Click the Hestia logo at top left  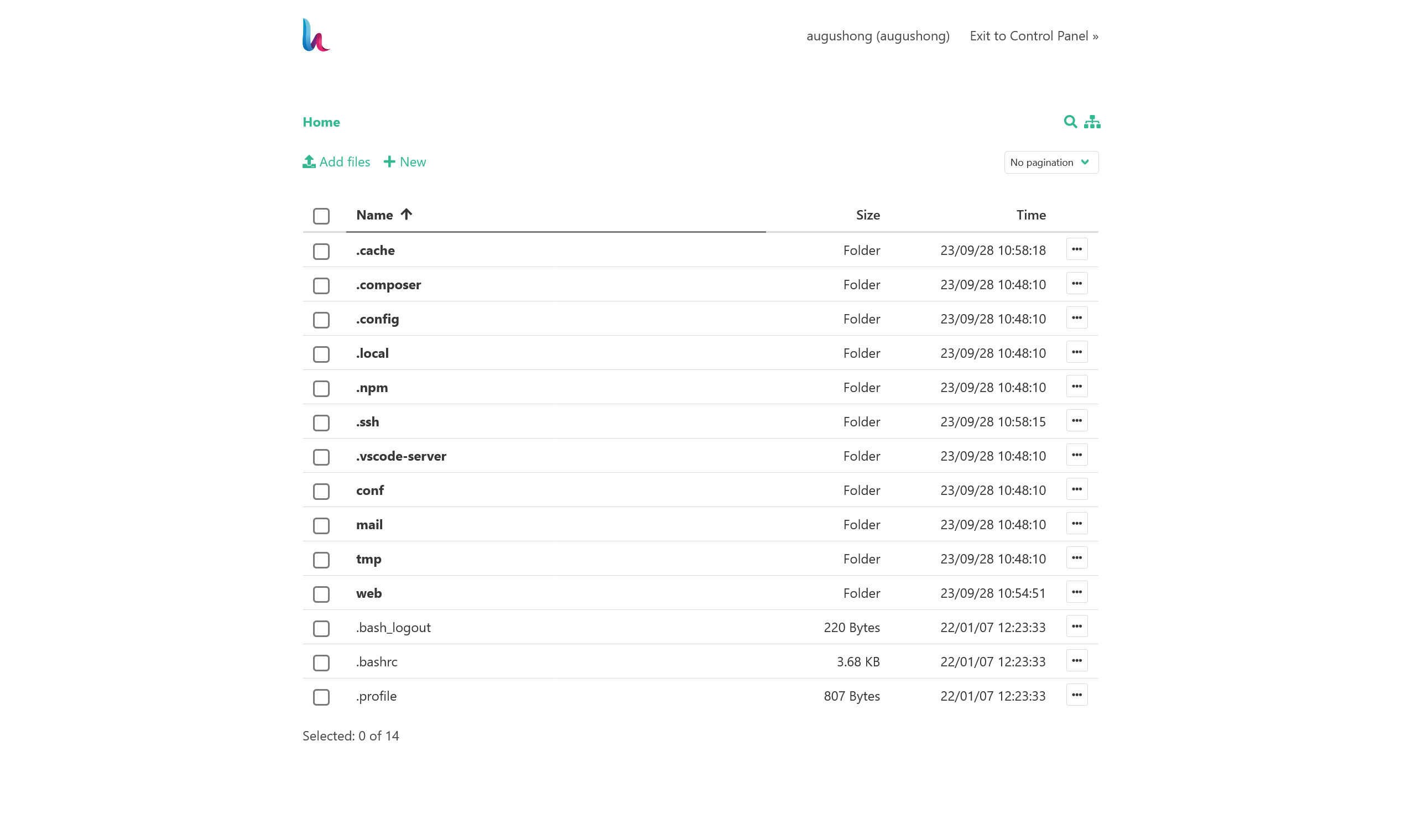tap(316, 35)
